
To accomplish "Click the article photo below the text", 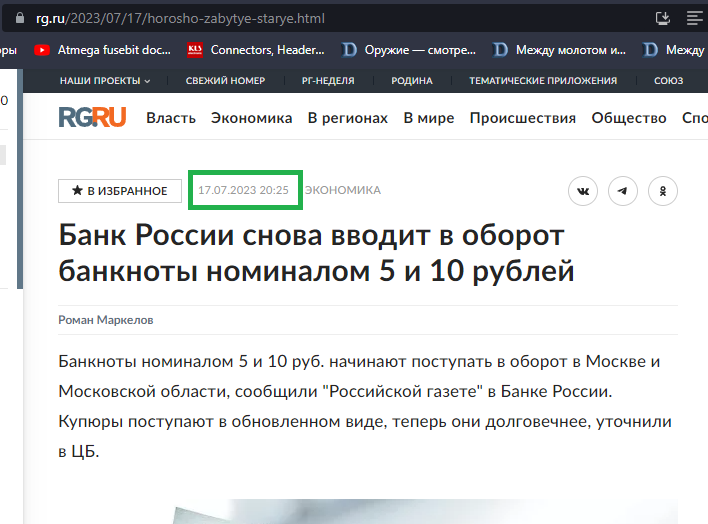I will [x=424, y=511].
